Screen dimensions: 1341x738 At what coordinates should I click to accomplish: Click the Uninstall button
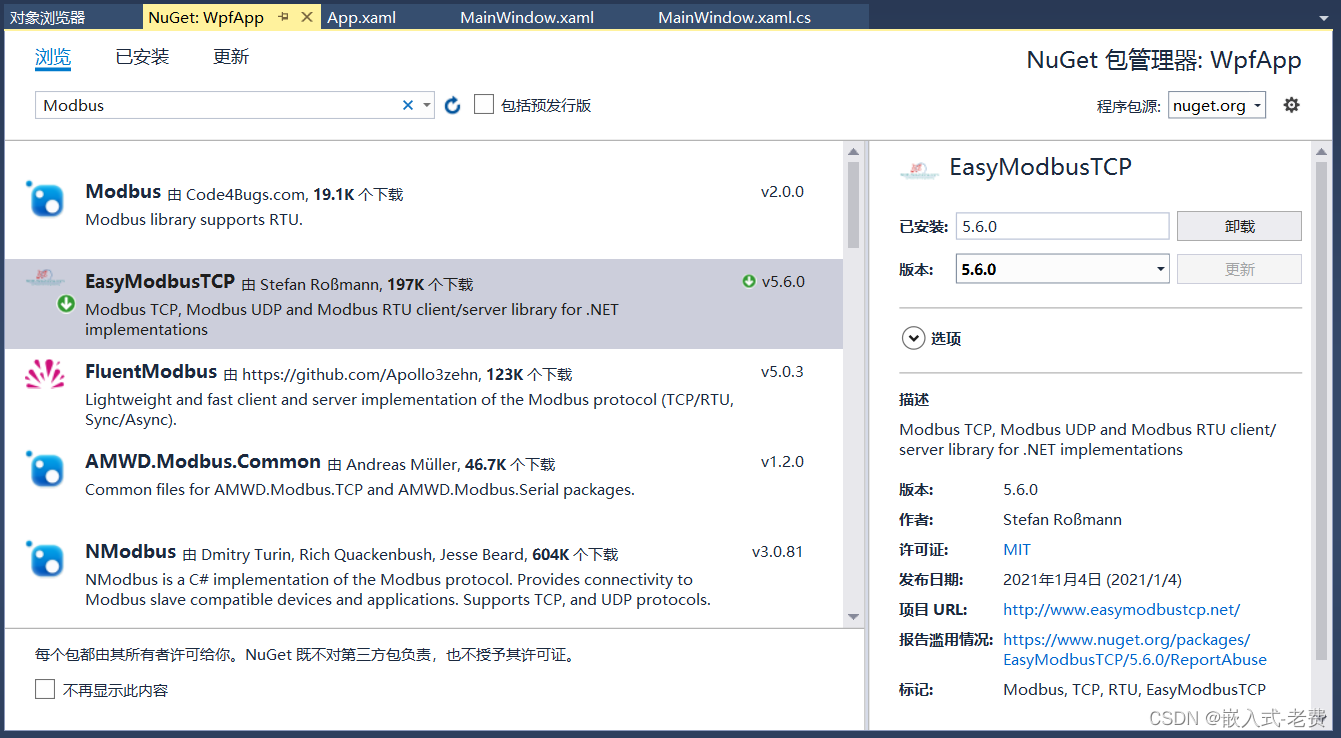click(1239, 226)
